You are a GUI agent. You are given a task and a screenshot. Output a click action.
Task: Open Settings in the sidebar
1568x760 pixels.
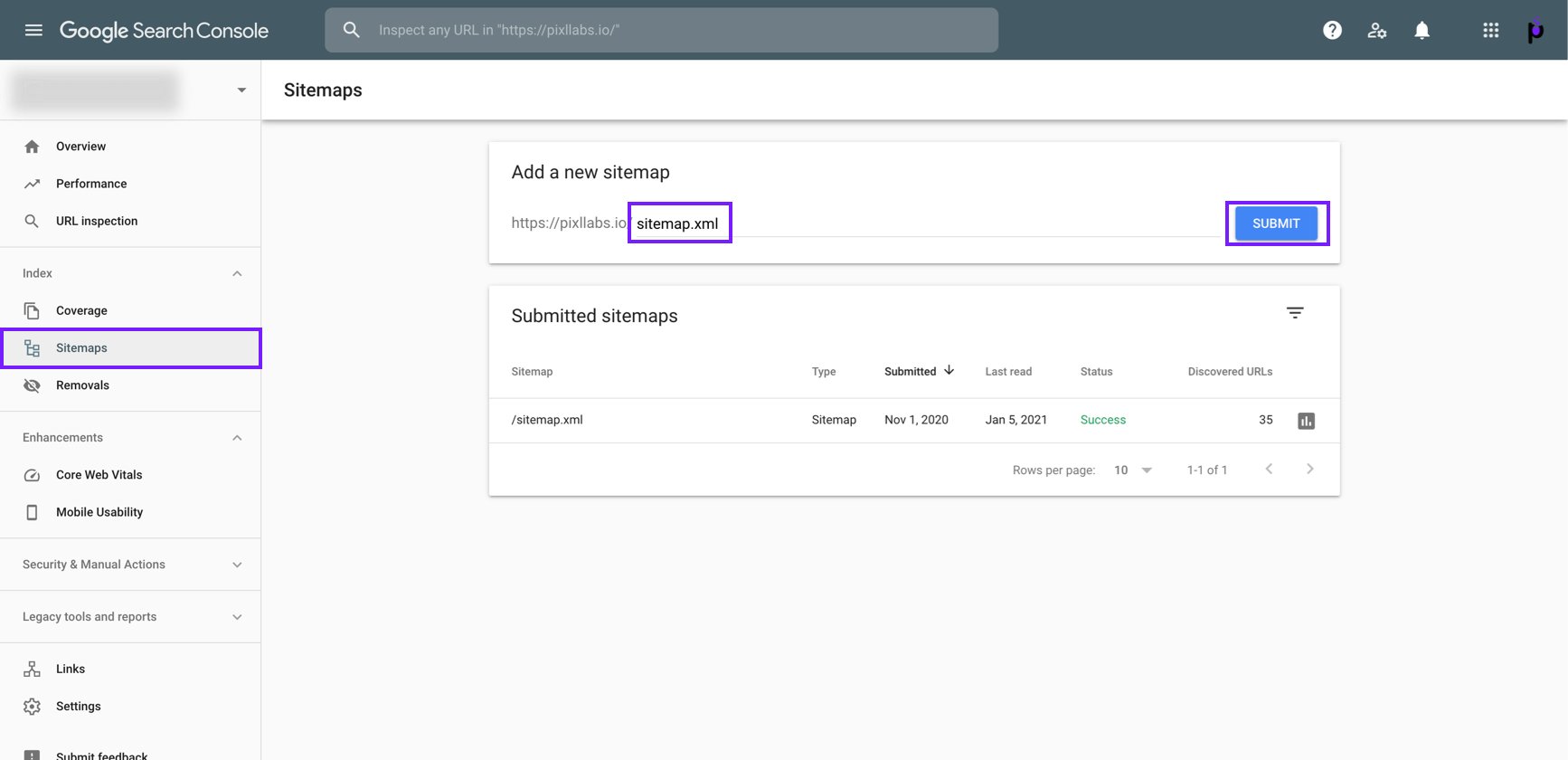(x=130, y=707)
